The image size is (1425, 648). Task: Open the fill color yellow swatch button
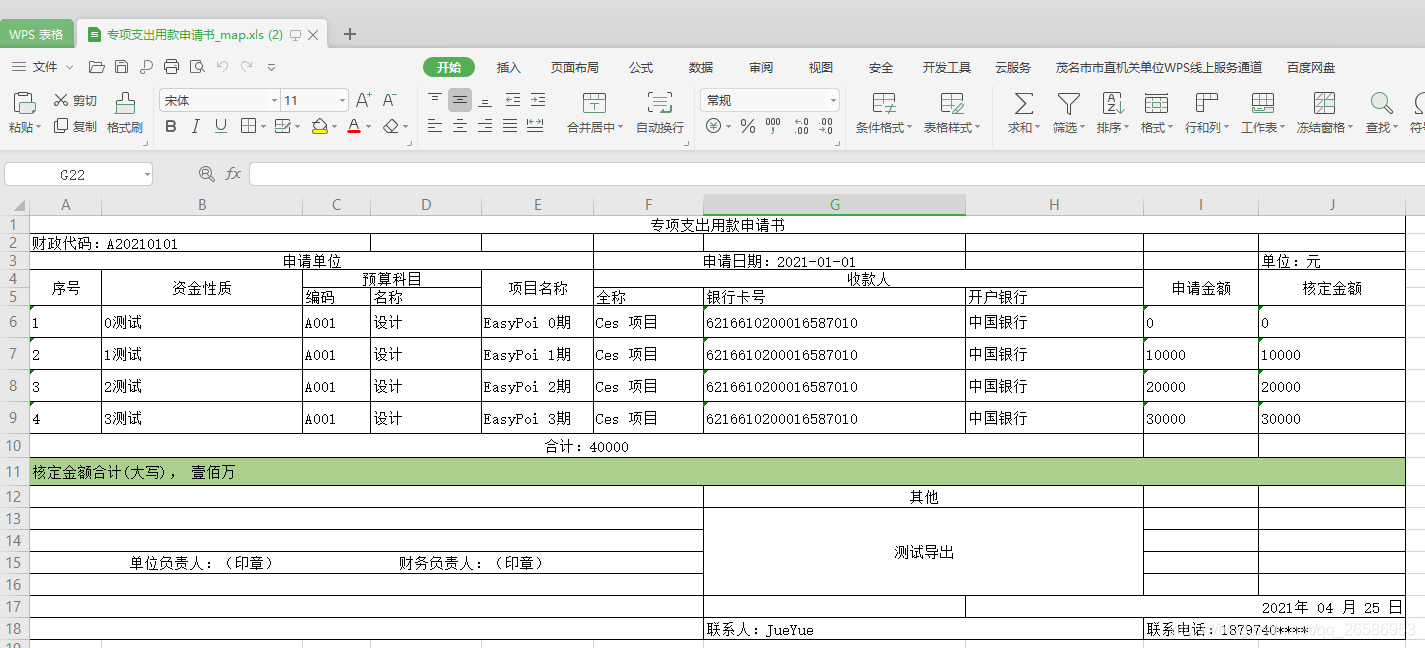[319, 126]
